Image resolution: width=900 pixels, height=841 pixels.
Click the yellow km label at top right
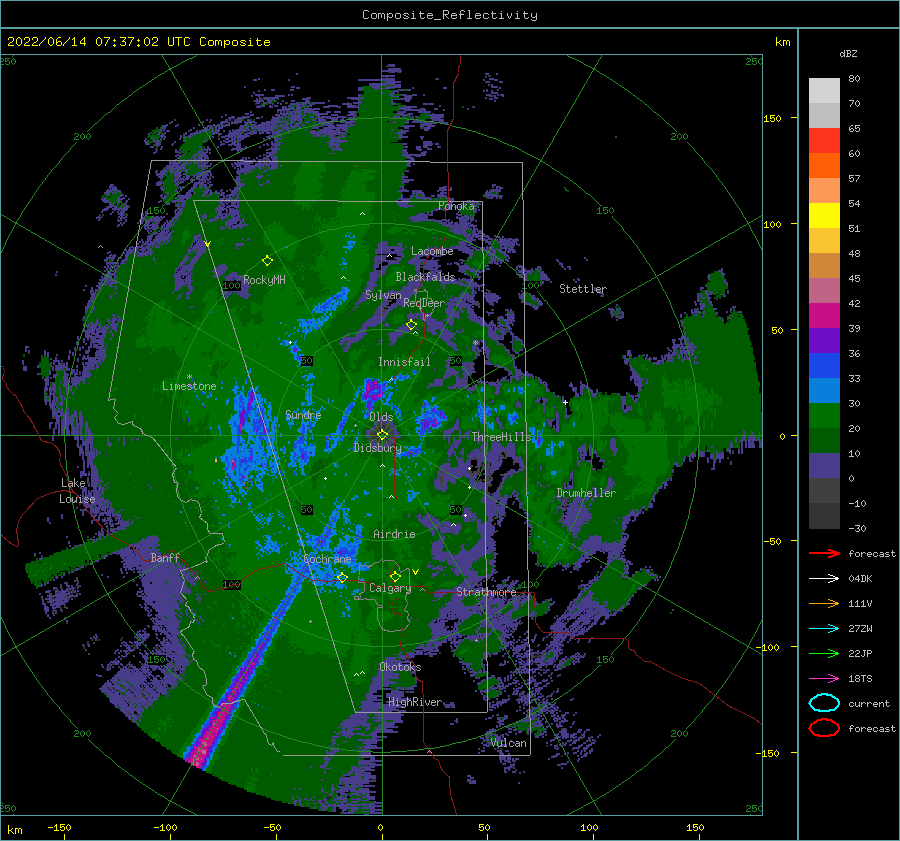(783, 42)
